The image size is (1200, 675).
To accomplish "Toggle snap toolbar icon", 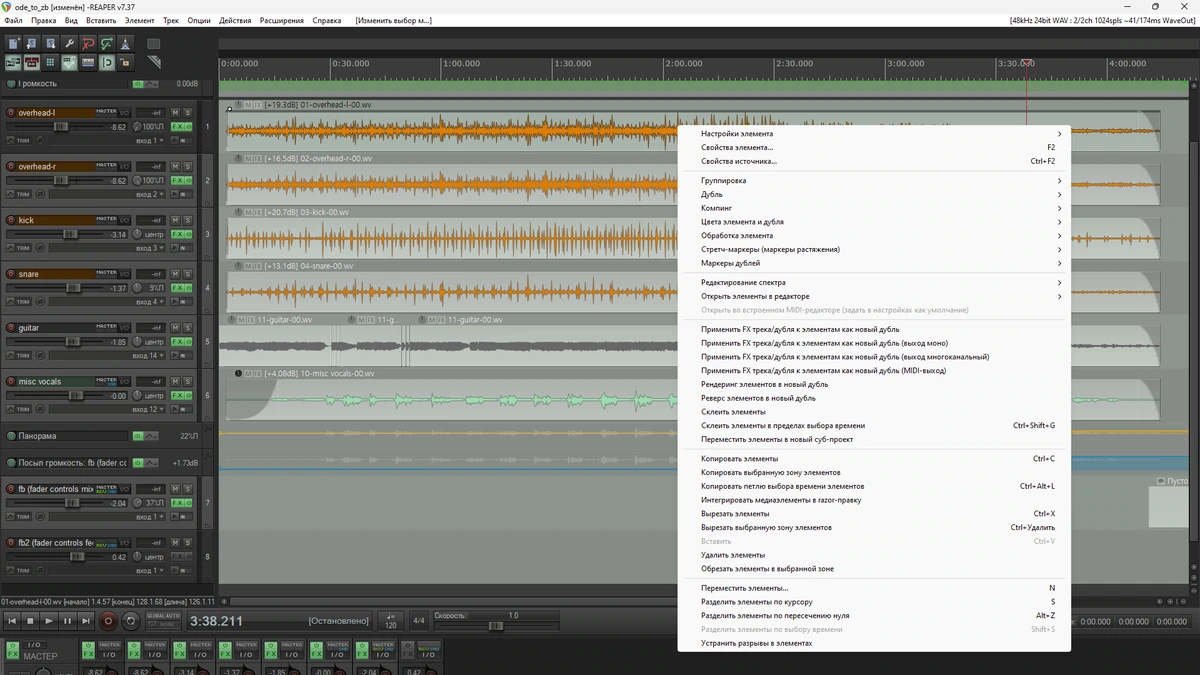I will point(107,63).
